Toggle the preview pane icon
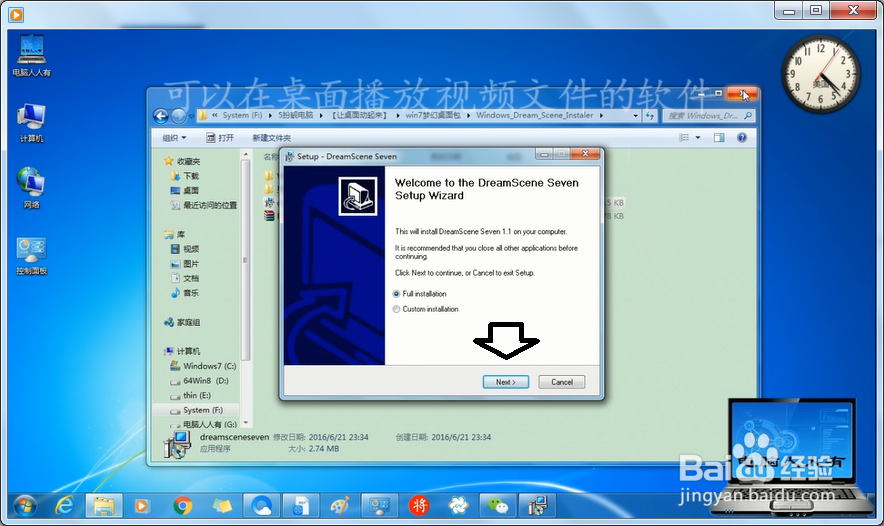 pyautogui.click(x=719, y=138)
